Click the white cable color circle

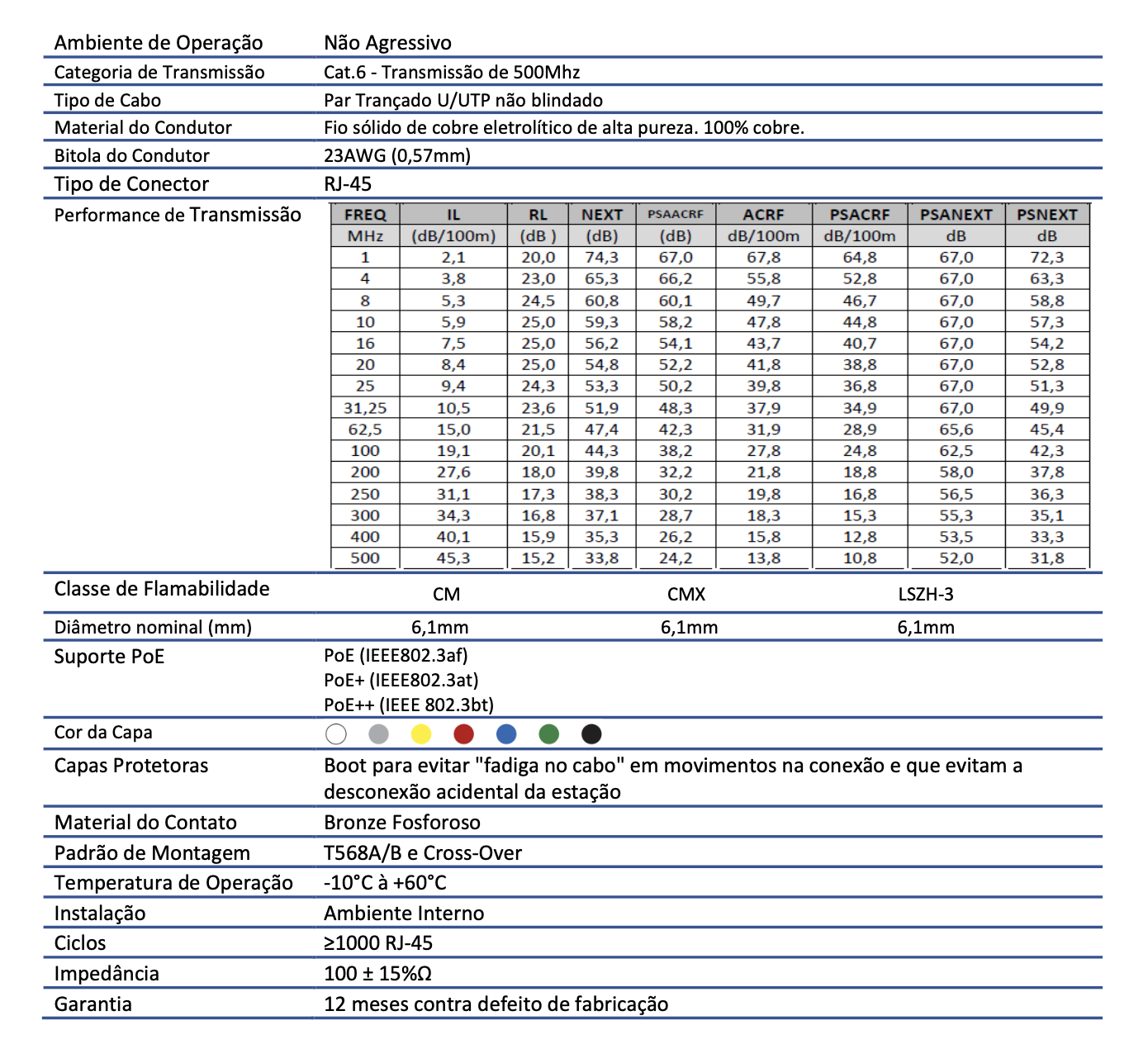336,733
